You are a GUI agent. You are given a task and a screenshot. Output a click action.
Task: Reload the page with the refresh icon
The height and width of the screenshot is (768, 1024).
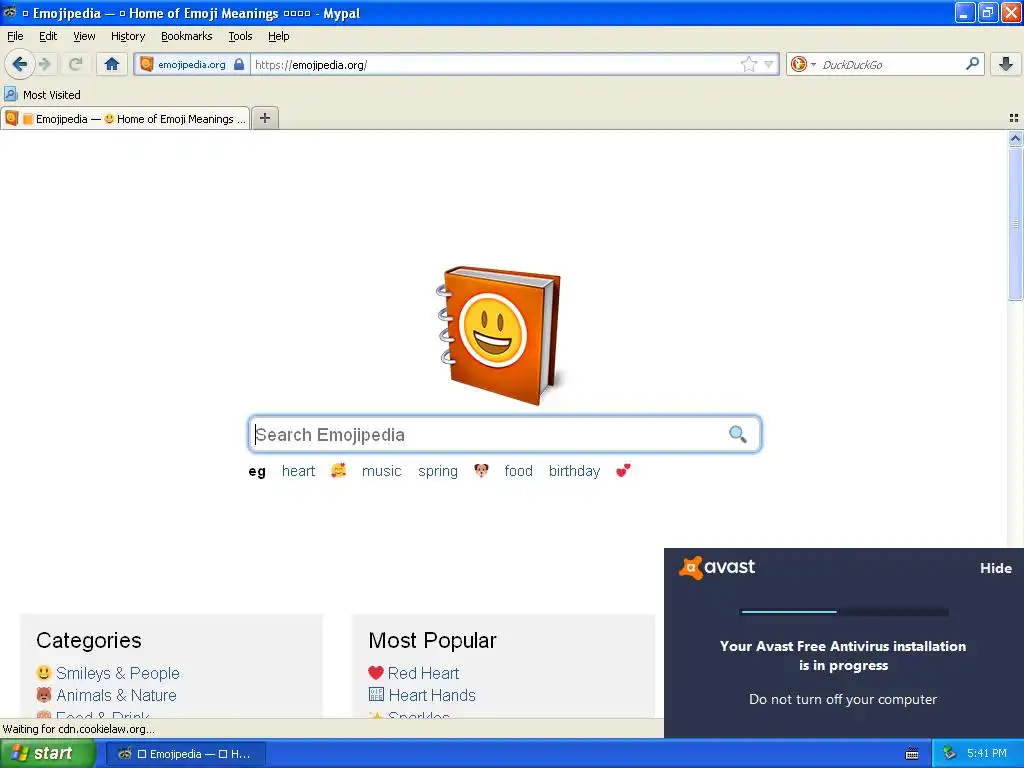(x=75, y=64)
